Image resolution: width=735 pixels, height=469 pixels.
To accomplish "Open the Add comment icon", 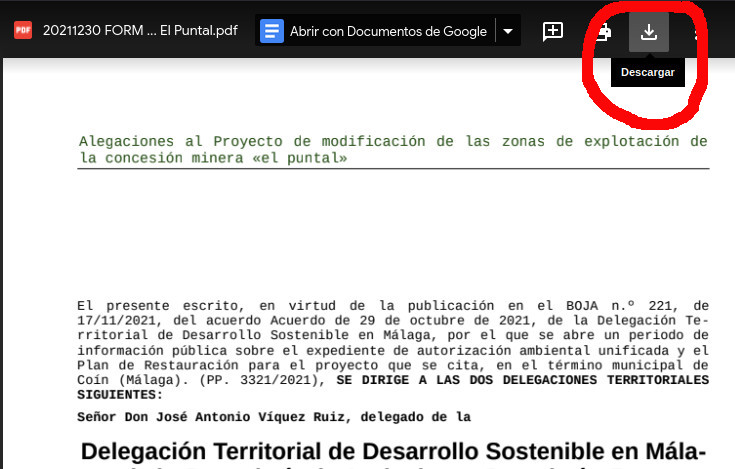I will (552, 32).
